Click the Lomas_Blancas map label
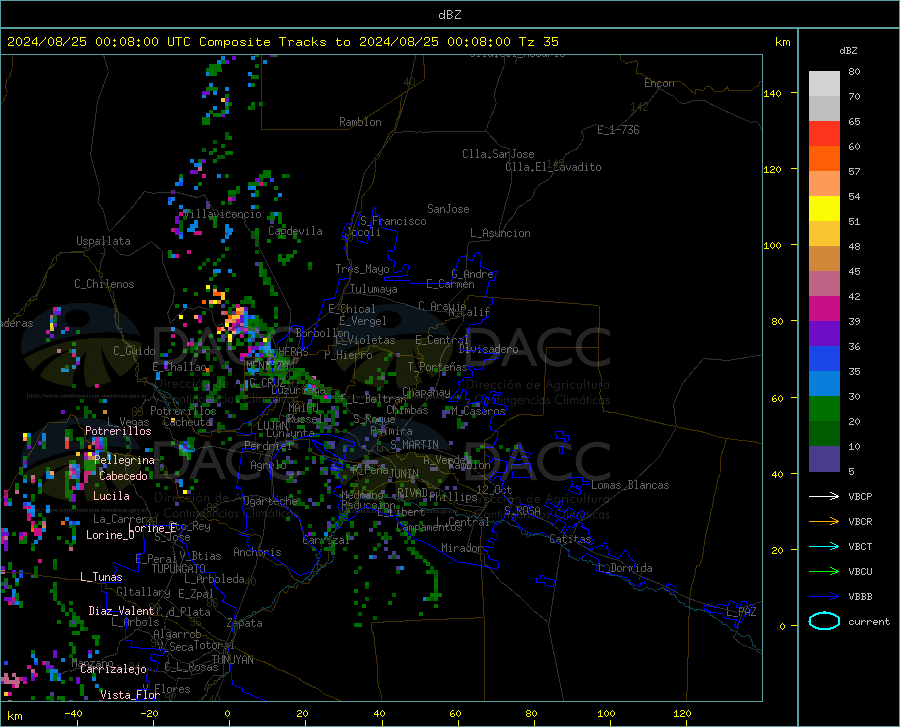 tap(630, 485)
